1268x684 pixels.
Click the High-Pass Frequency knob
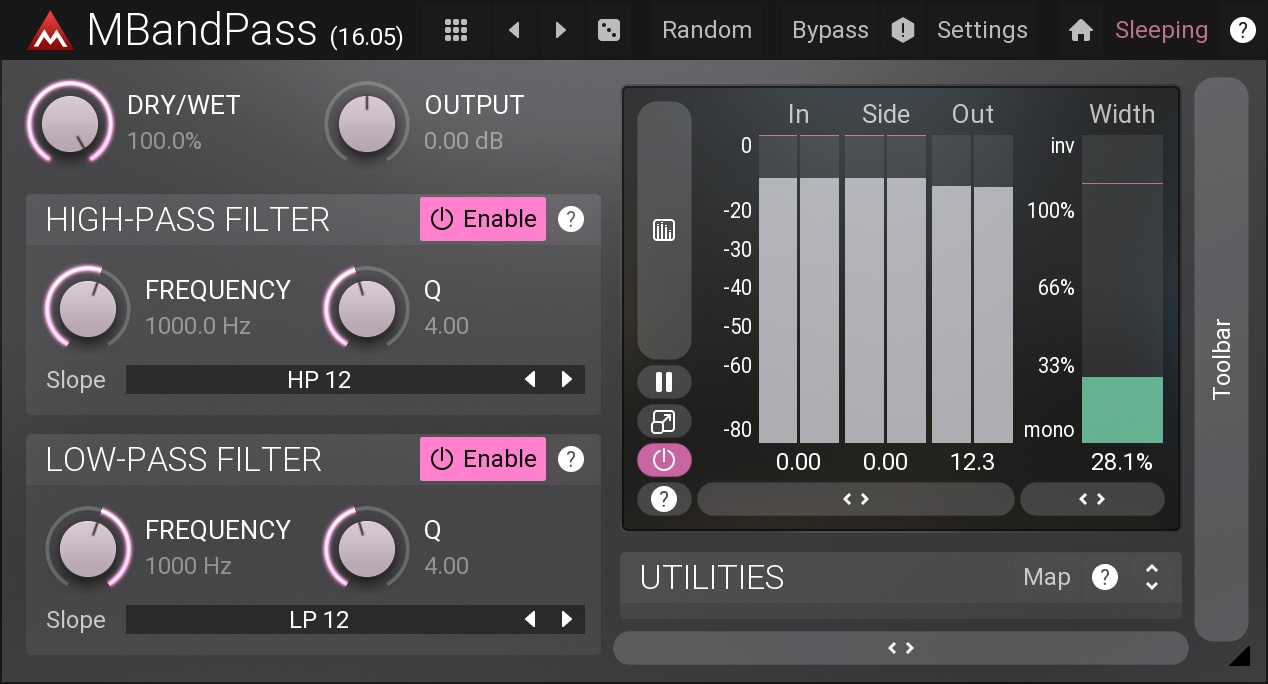click(87, 308)
